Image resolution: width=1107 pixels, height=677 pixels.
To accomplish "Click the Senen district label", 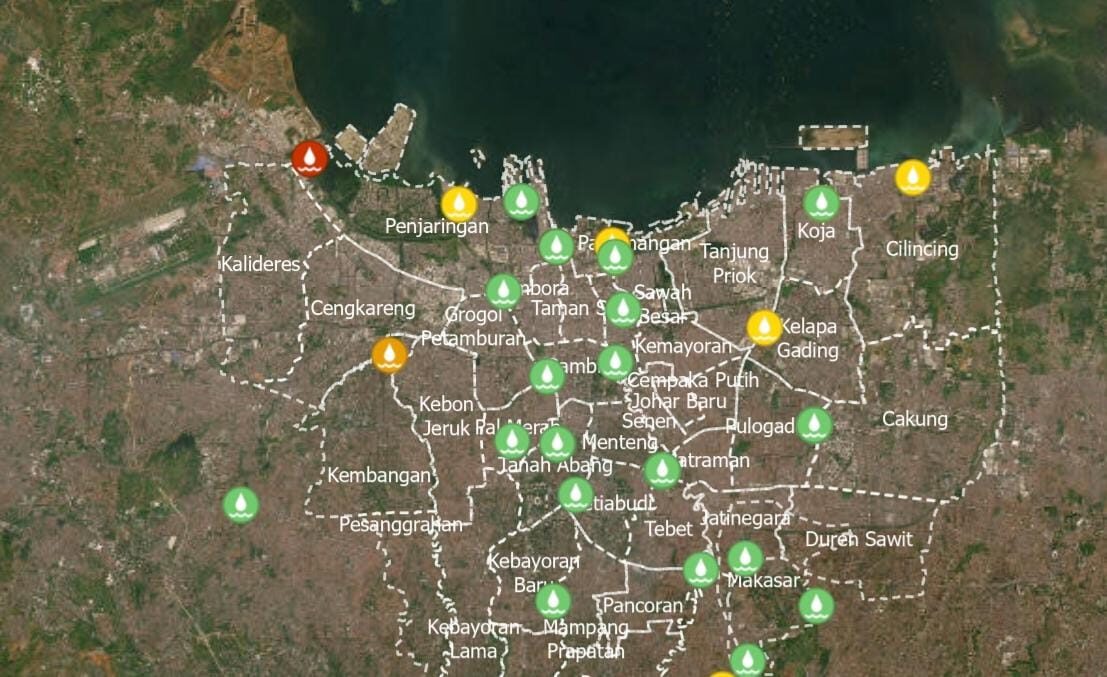I will (648, 421).
